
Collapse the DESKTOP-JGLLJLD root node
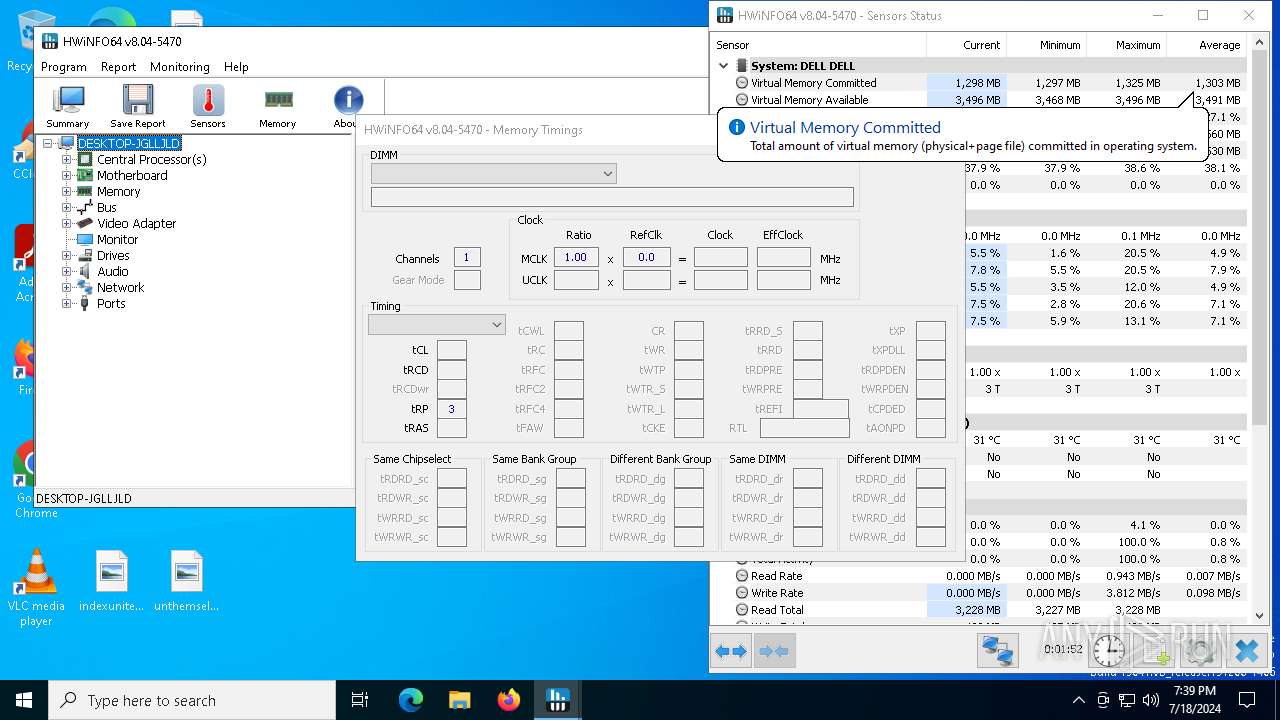pos(47,143)
